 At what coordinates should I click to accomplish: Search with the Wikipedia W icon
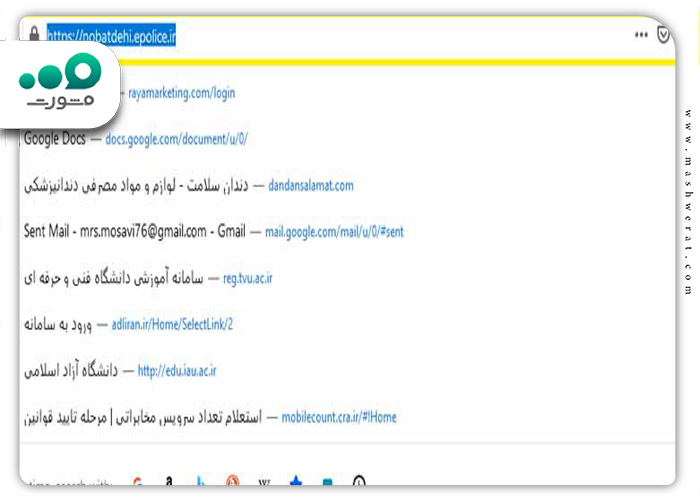coord(264,482)
